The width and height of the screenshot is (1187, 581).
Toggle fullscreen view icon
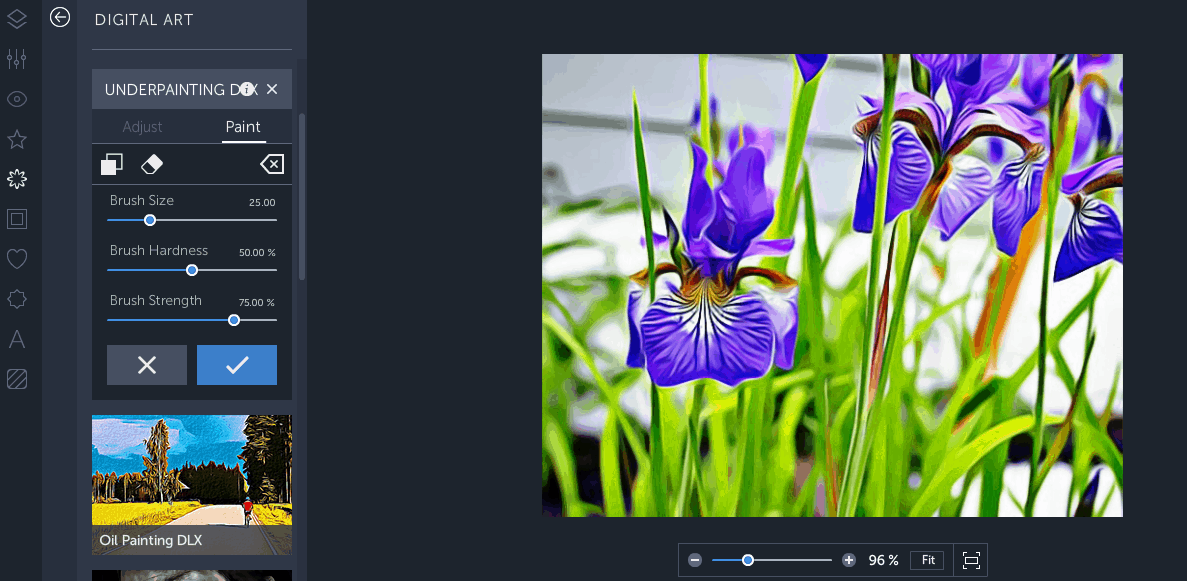[x=970, y=561]
